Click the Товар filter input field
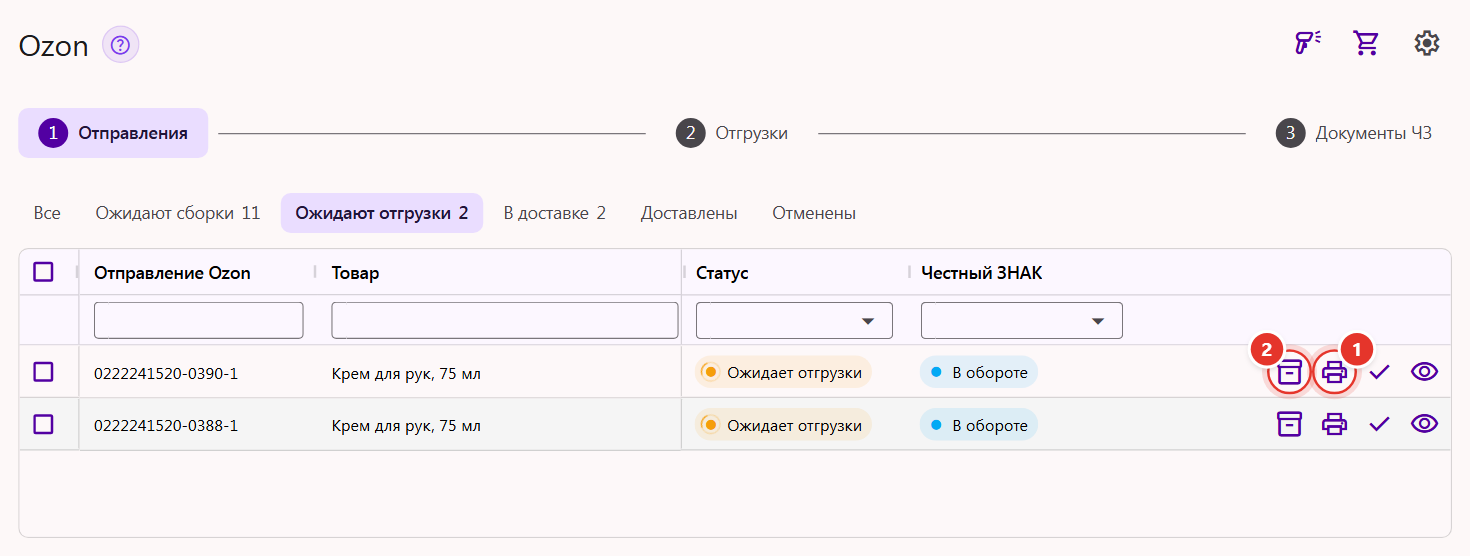Image resolution: width=1470 pixels, height=556 pixels. pos(505,321)
